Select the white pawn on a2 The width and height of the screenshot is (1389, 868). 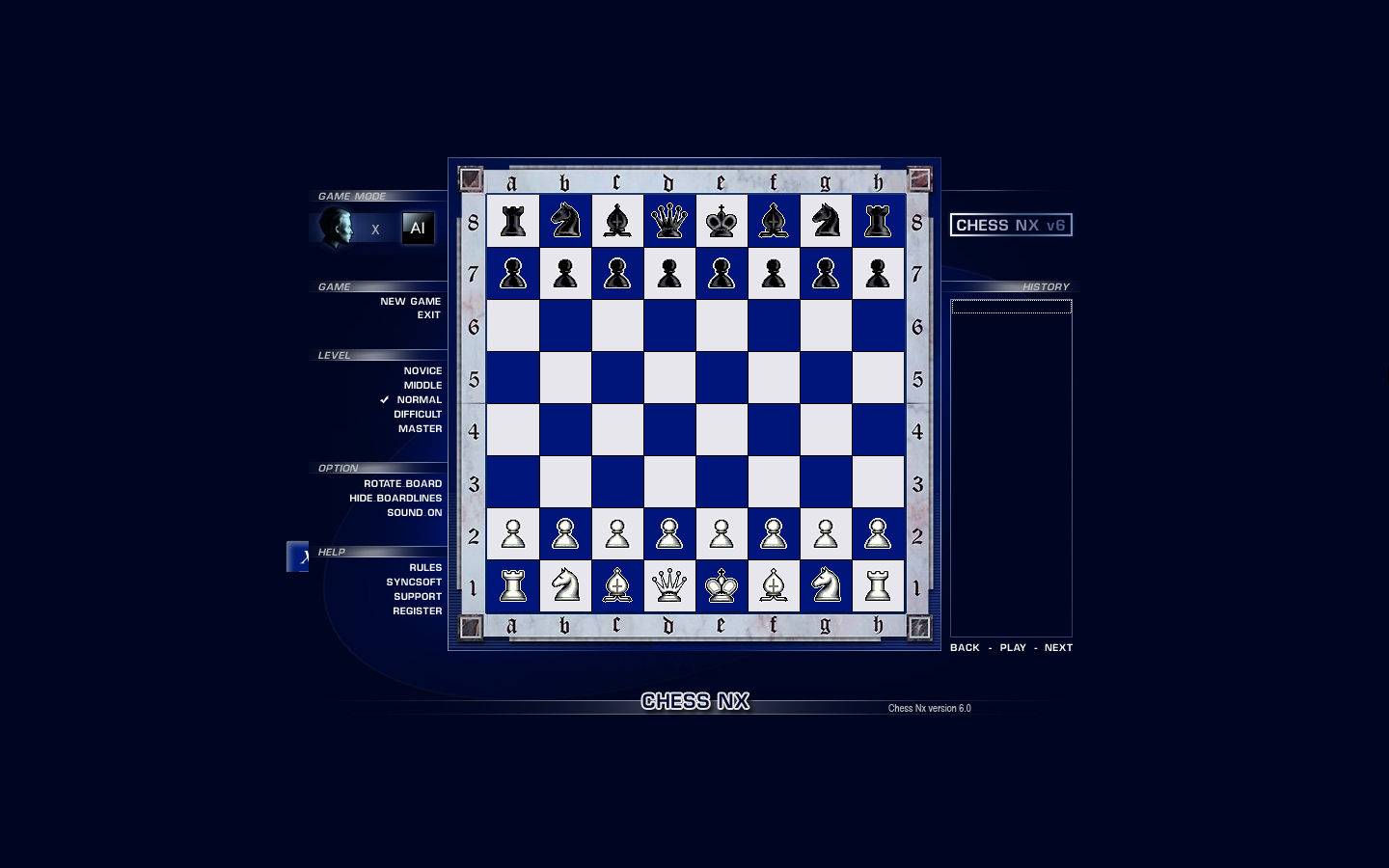[513, 533]
